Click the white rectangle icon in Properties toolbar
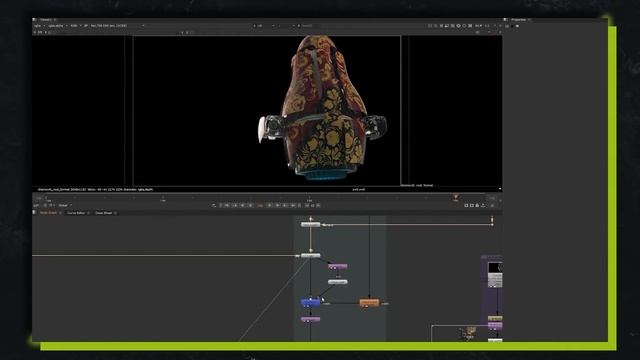 pos(518,26)
